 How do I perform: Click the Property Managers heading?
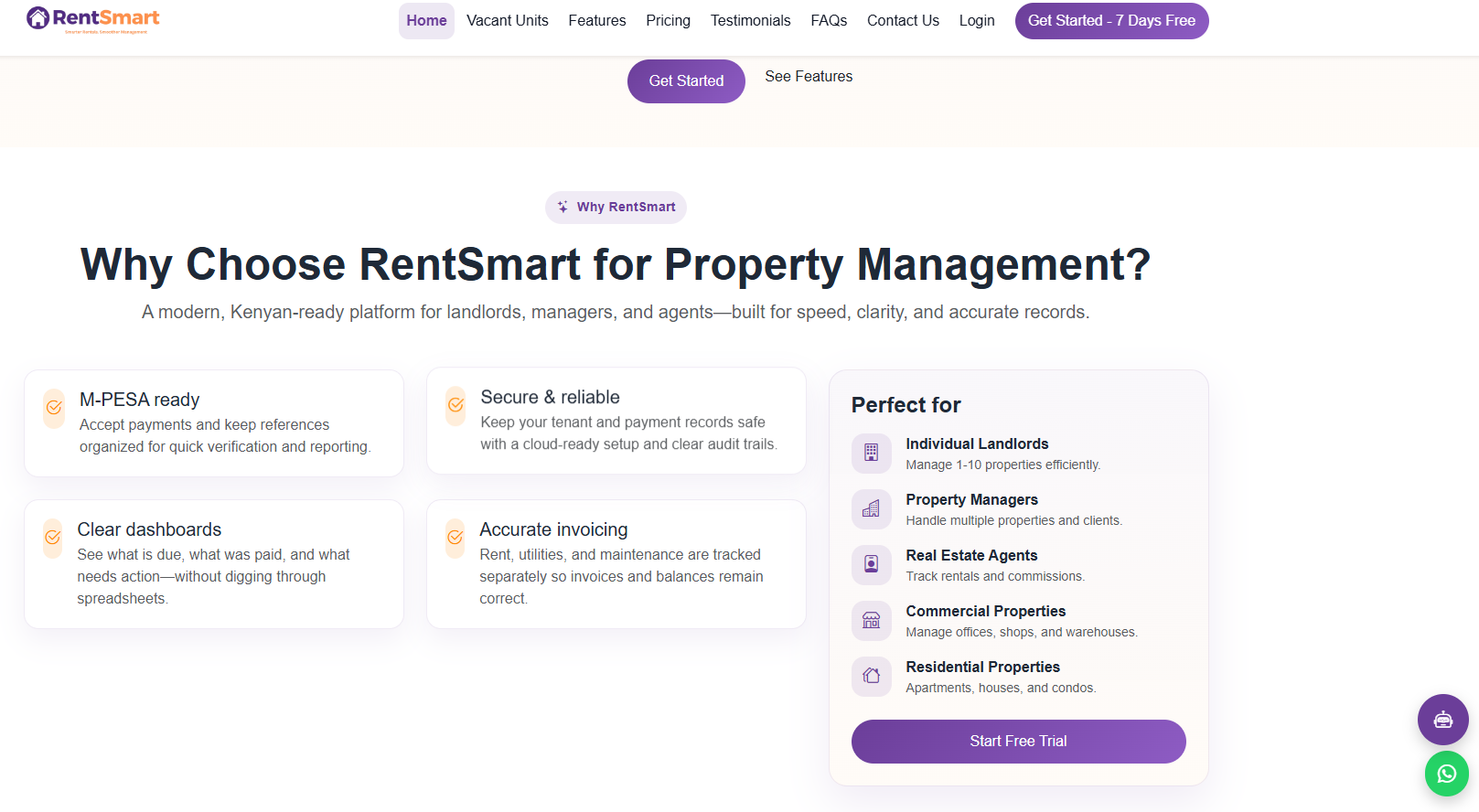point(971,499)
